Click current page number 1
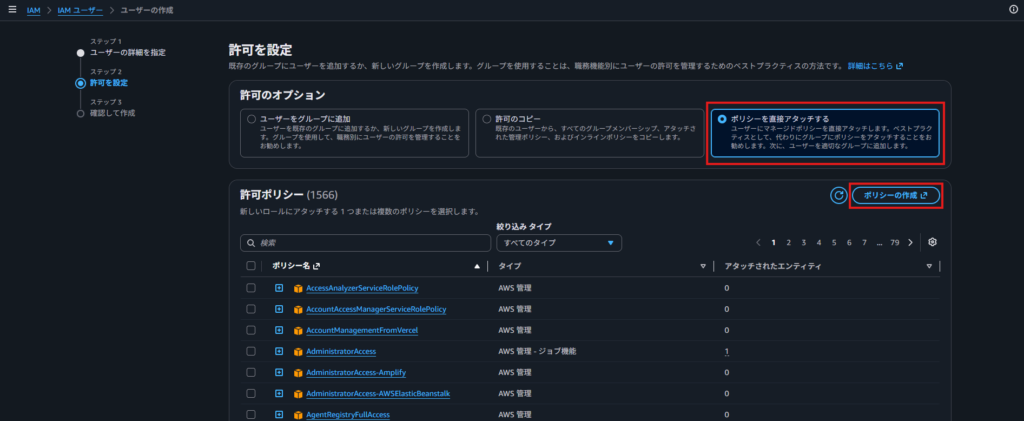 (773, 243)
